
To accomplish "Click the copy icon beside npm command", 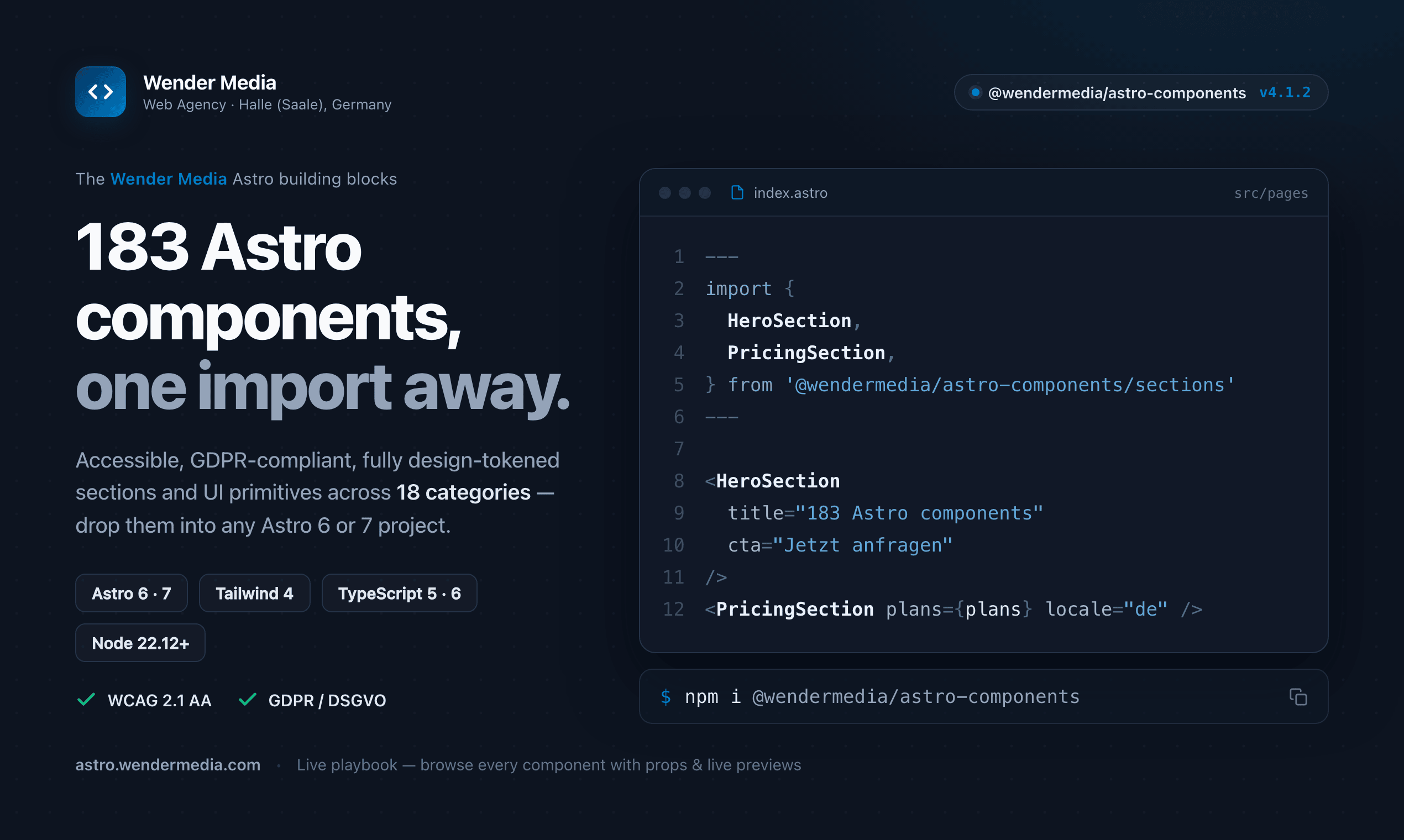I will [x=1298, y=697].
